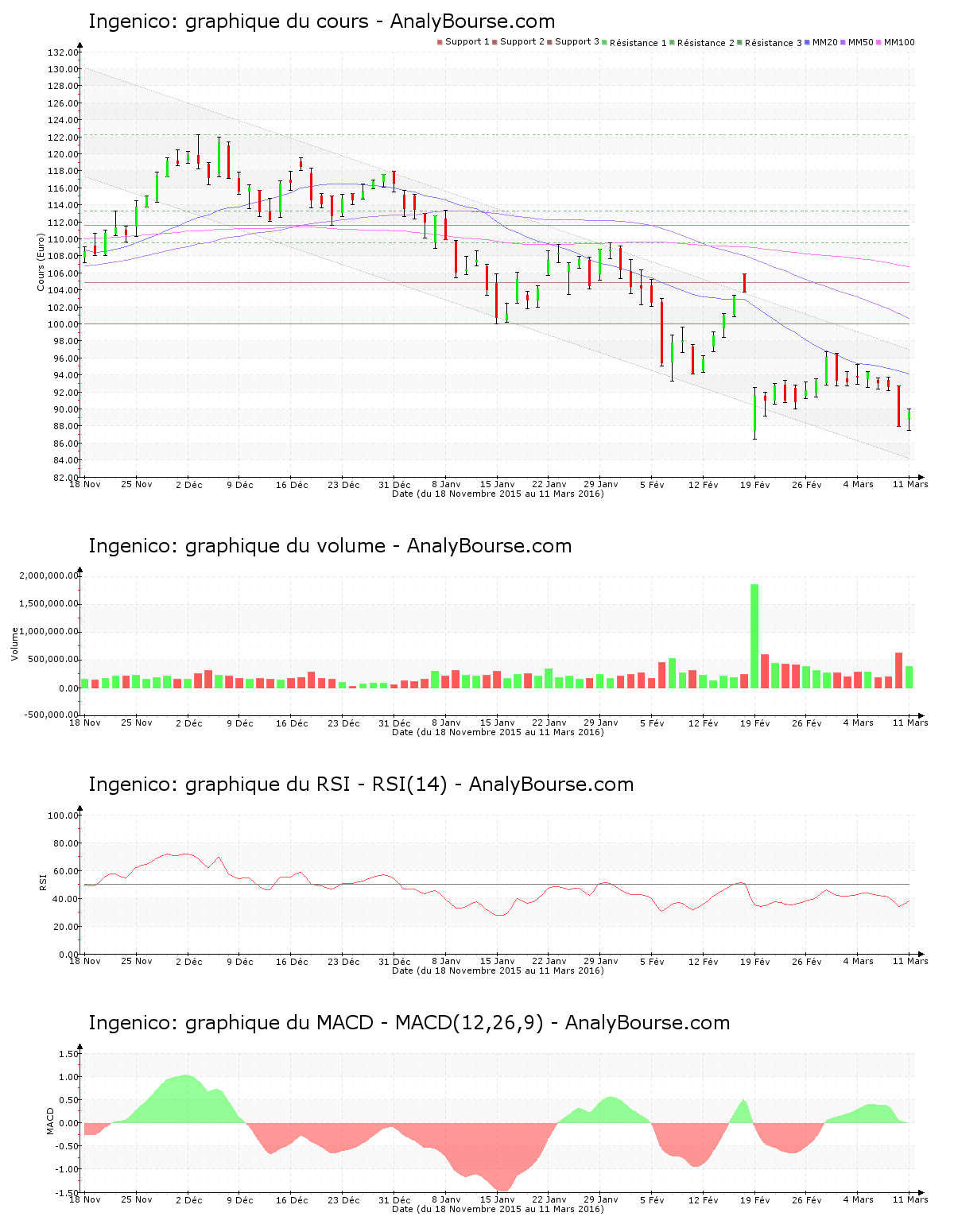This screenshot has height=1232, width=954.
Task: Click the '2 Déc' label on the MACD chart axis
Action: pos(188,1199)
